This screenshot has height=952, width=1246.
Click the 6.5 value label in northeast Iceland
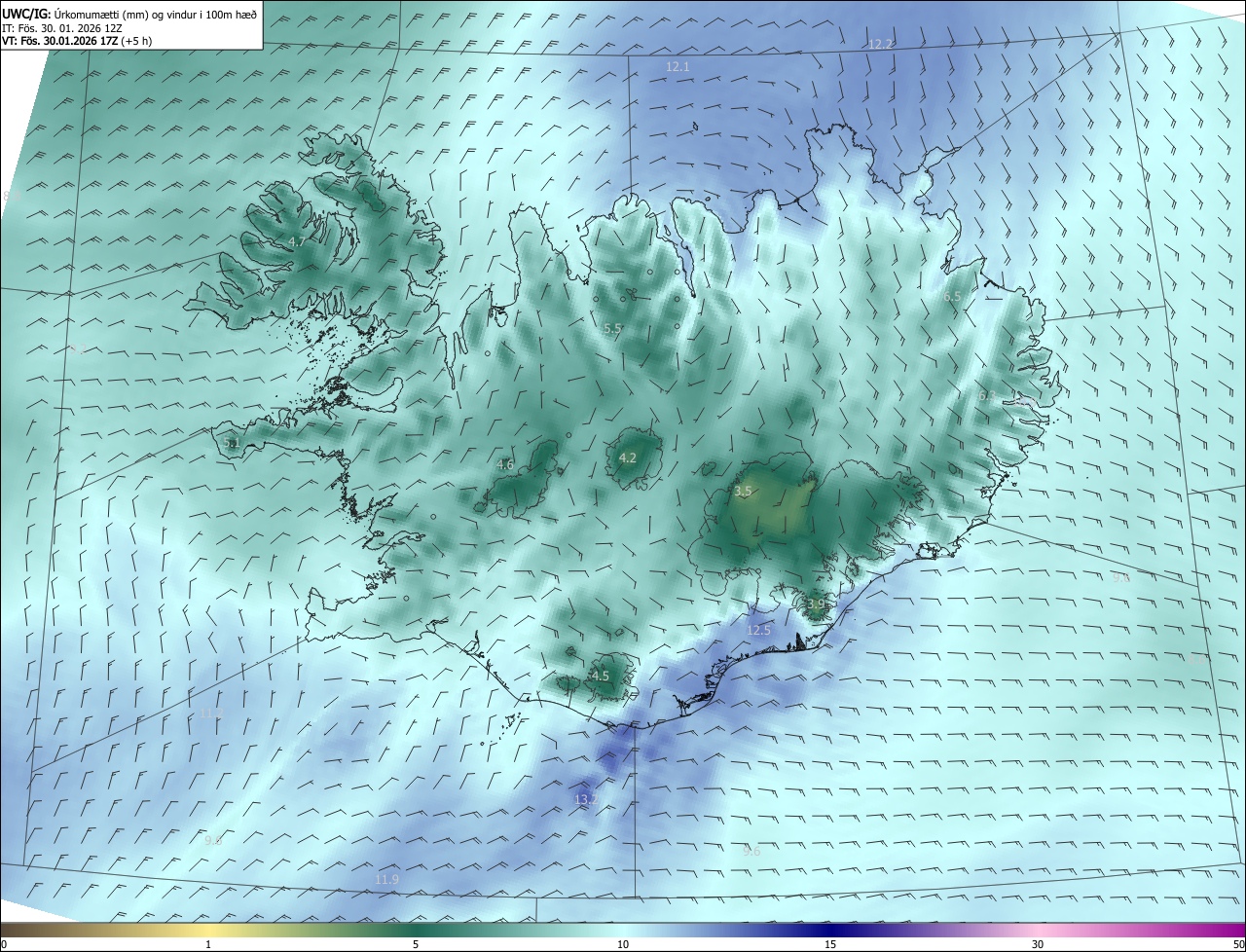952,296
